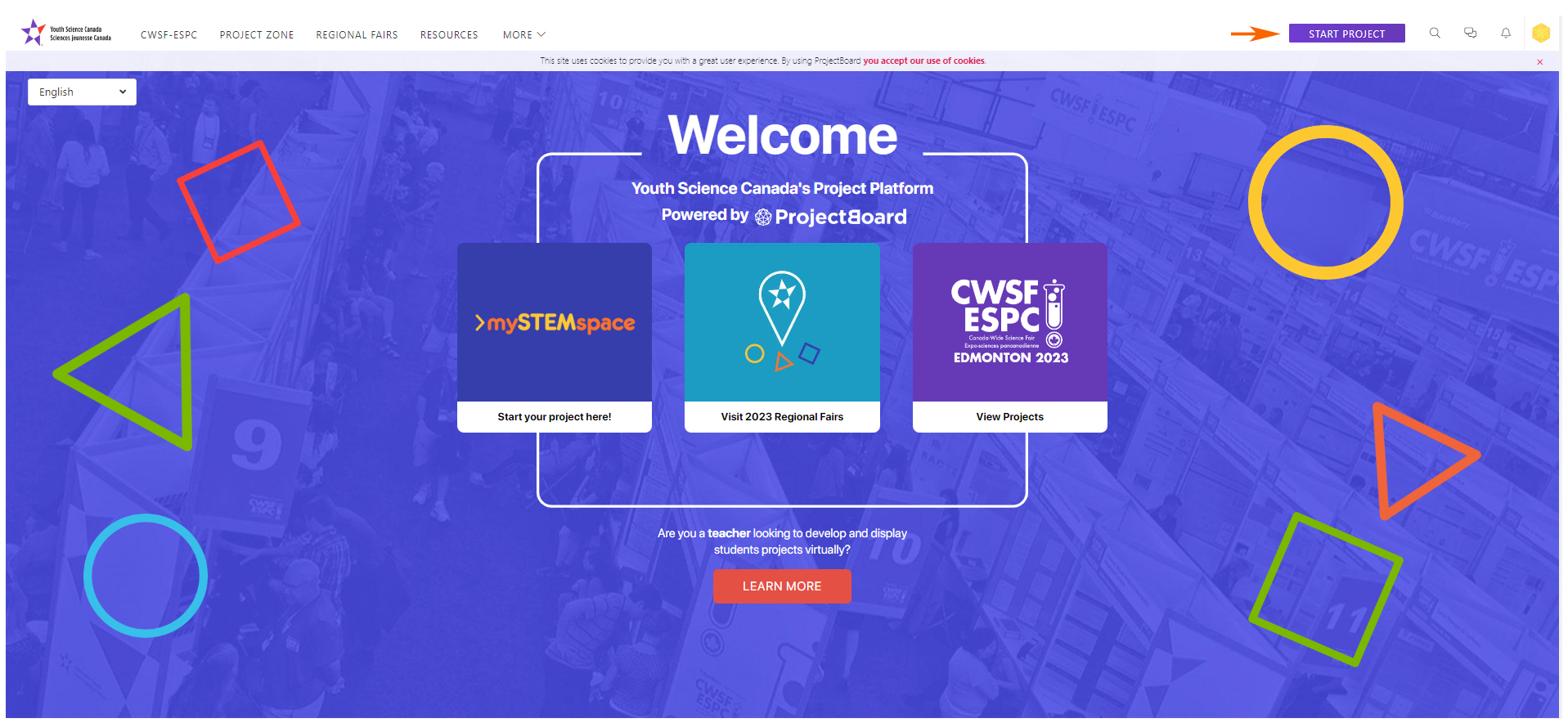Viewport: 1568px width, 727px height.
Task: Open the RESOURCES navigation item
Action: (x=449, y=35)
